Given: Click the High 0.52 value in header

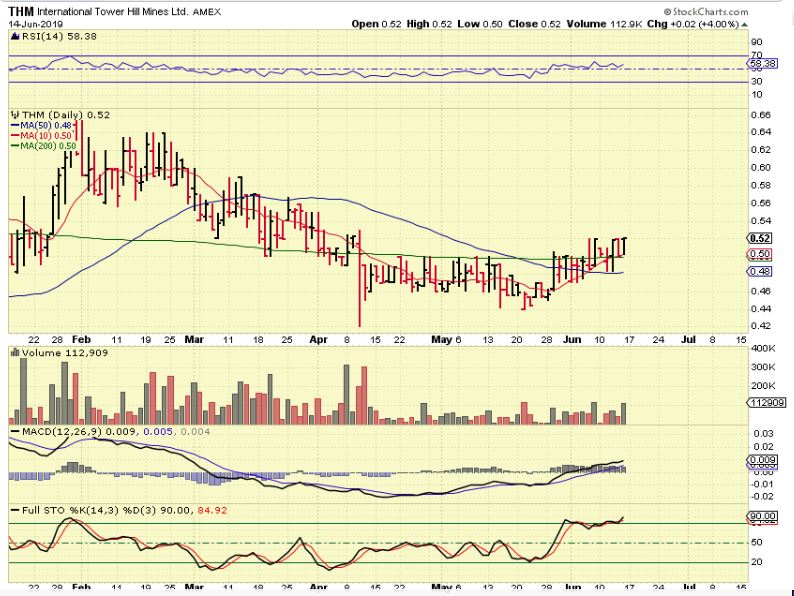Looking at the screenshot, I should [428, 24].
